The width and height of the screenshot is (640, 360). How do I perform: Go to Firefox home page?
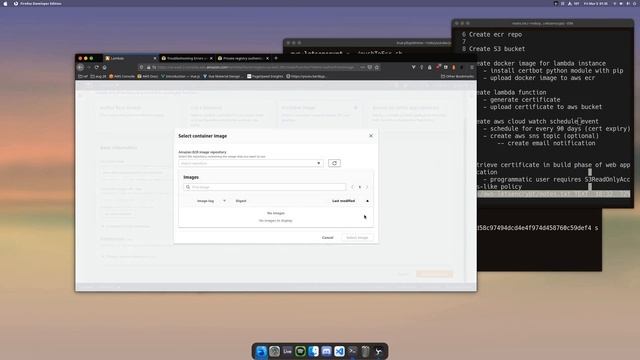click(104, 67)
